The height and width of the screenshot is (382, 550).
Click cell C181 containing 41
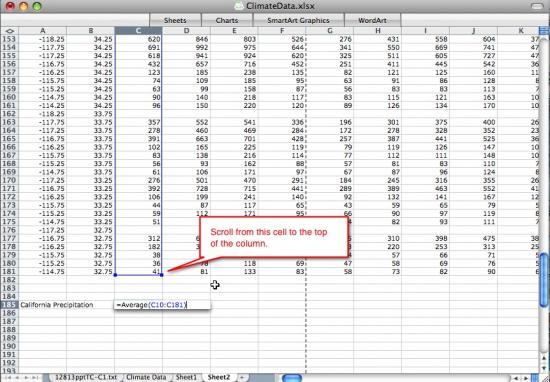click(138, 272)
